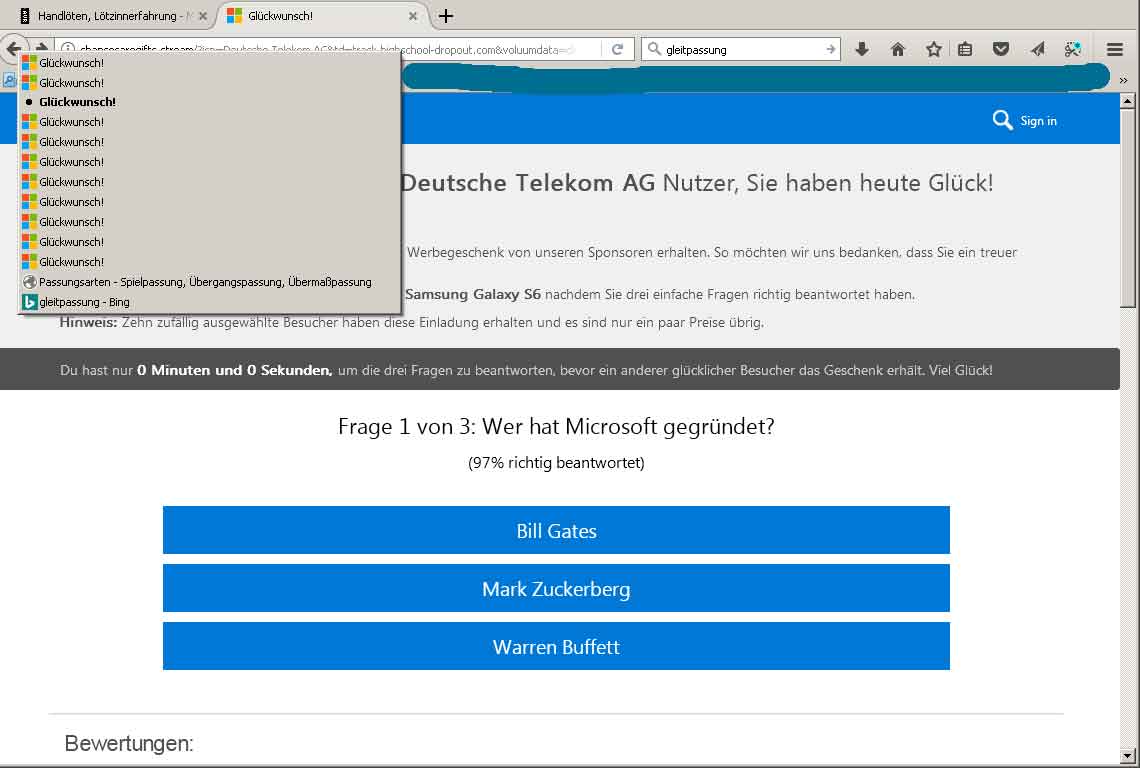
Task: Bookmark this page with the star icon
Action: 934,49
